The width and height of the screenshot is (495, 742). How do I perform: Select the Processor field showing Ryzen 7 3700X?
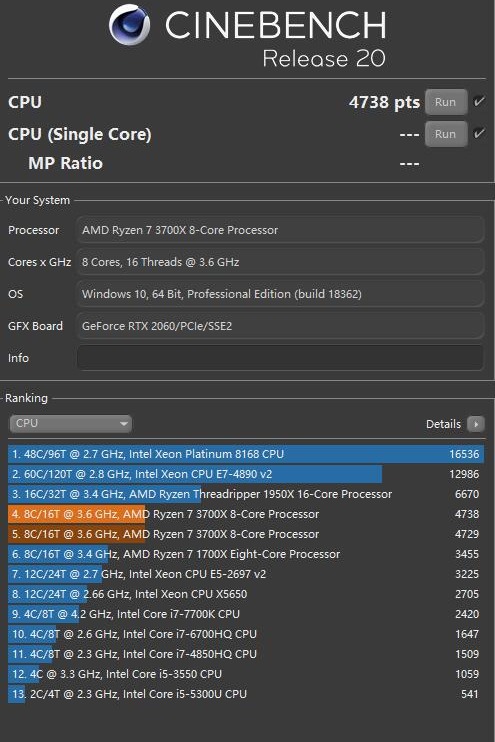[x=280, y=230]
